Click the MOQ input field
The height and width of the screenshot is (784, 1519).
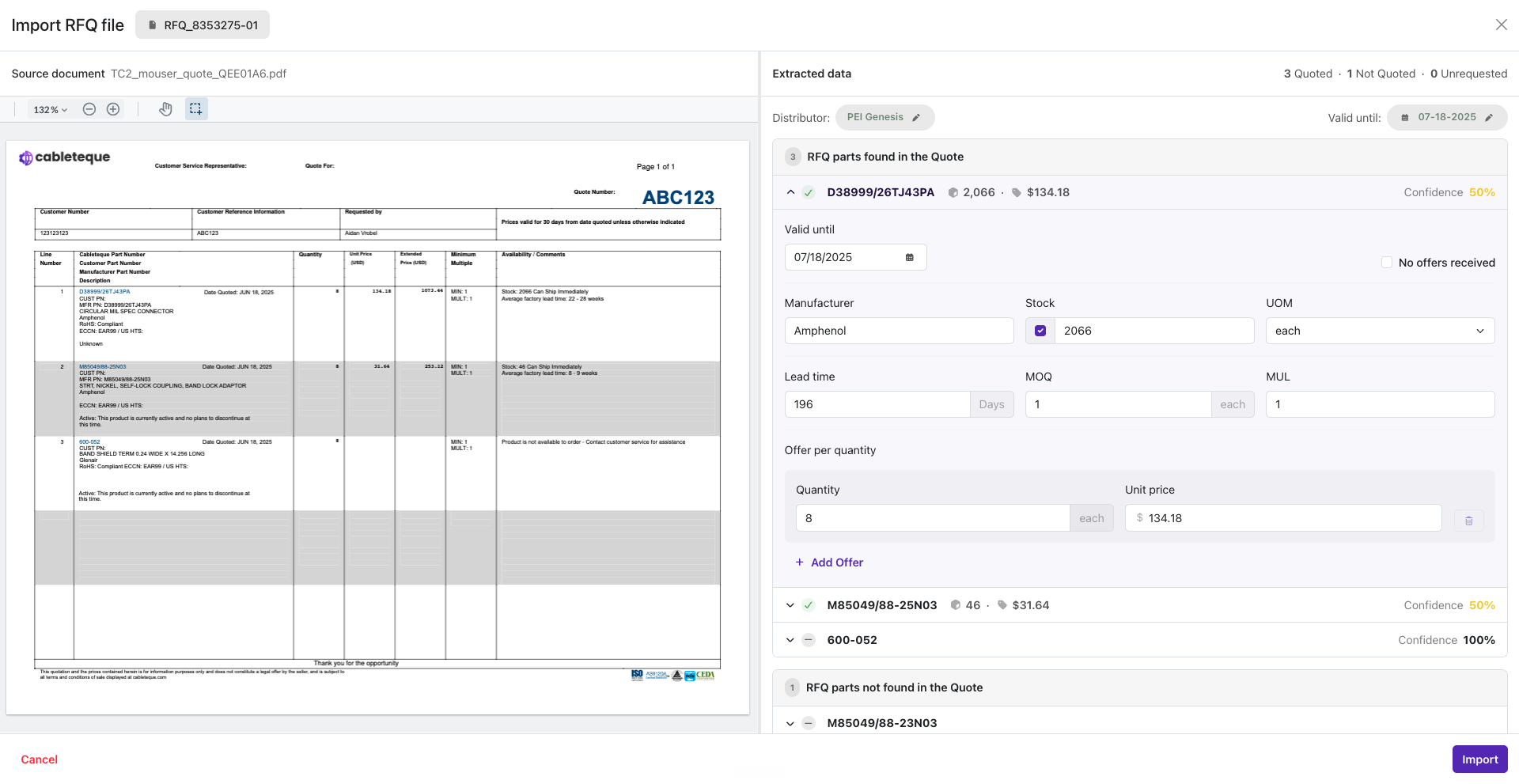pyautogui.click(x=1118, y=404)
